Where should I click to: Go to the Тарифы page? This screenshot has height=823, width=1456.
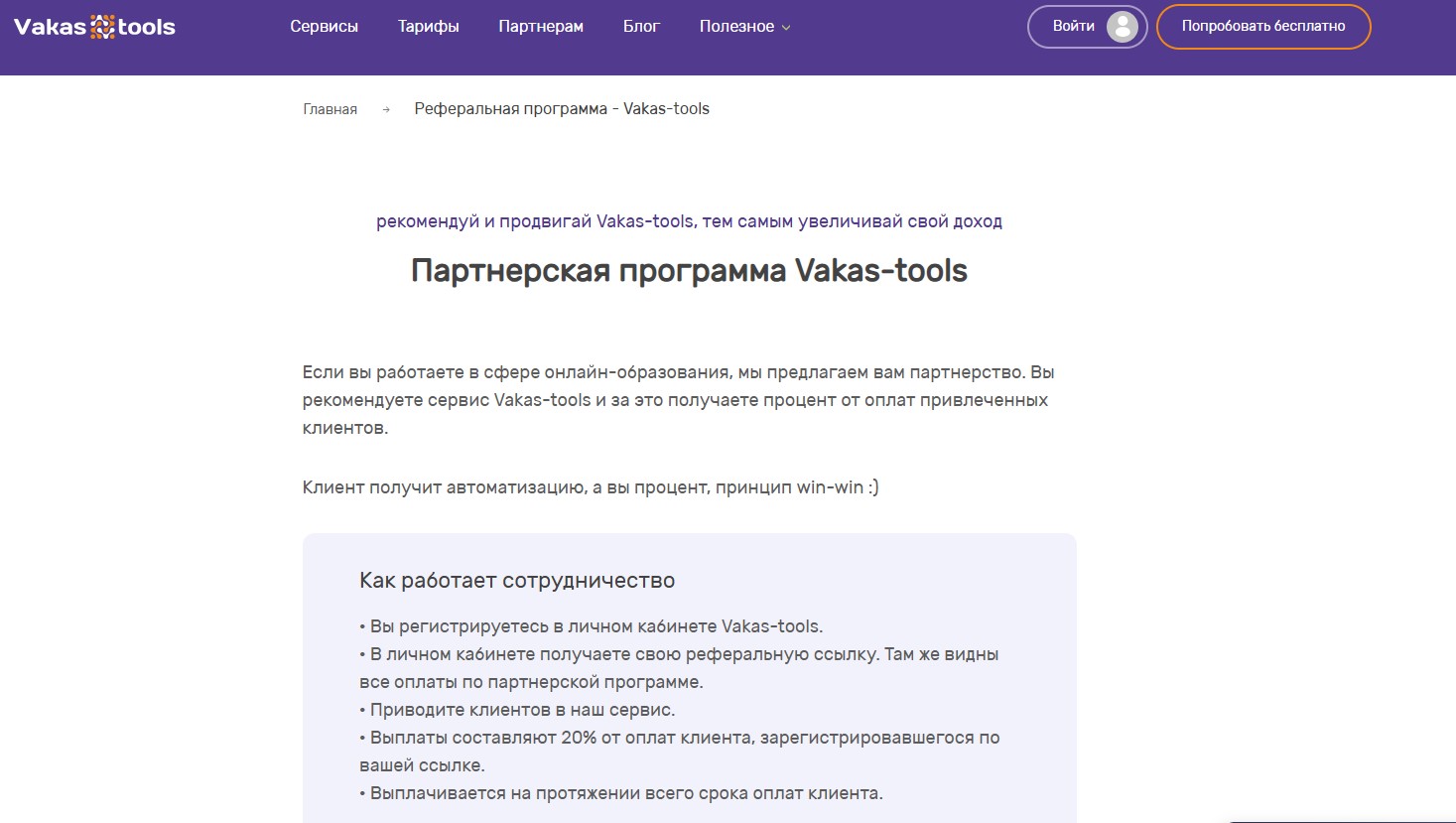[x=428, y=27]
